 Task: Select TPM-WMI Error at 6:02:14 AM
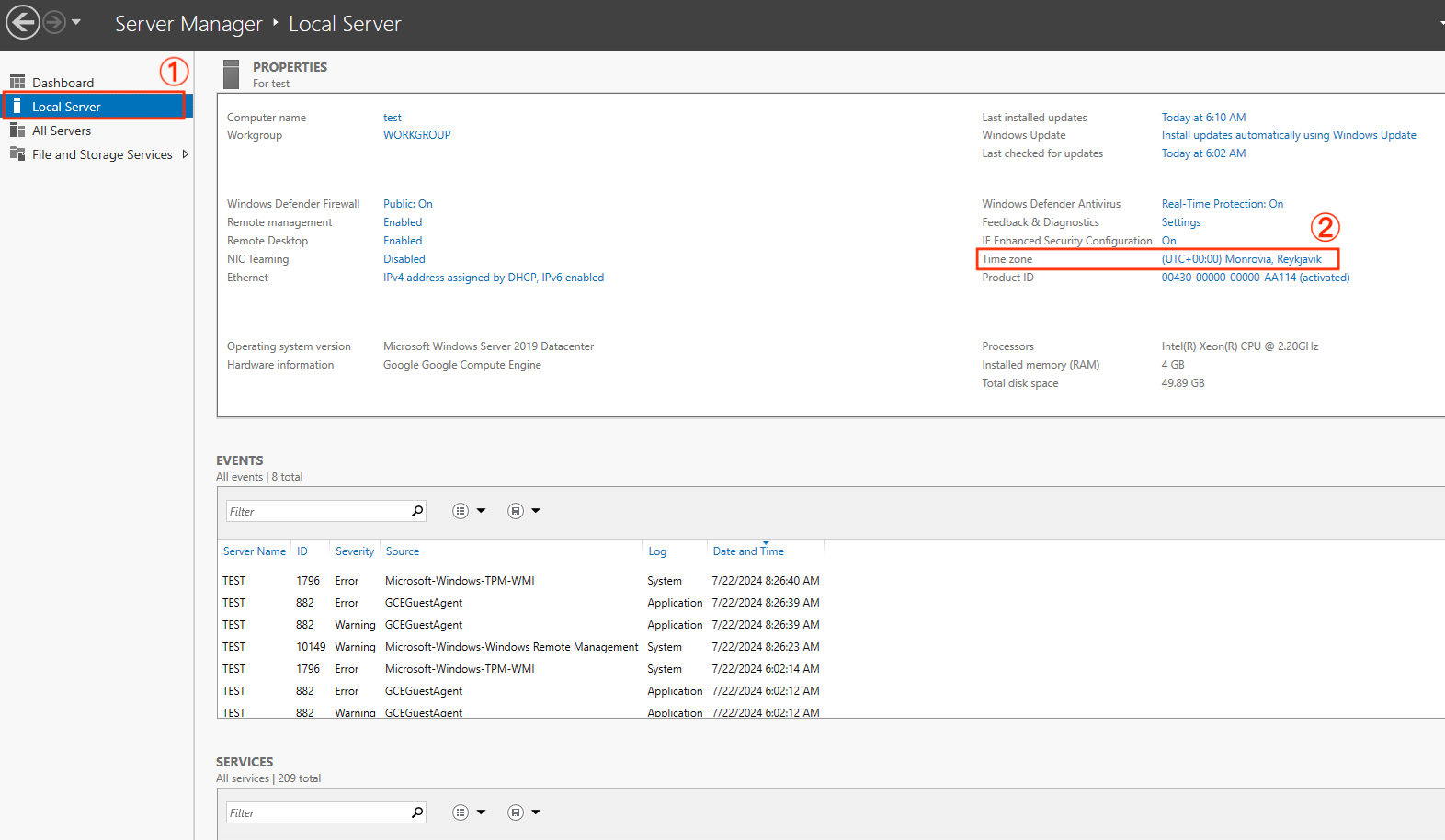pyautogui.click(x=521, y=669)
